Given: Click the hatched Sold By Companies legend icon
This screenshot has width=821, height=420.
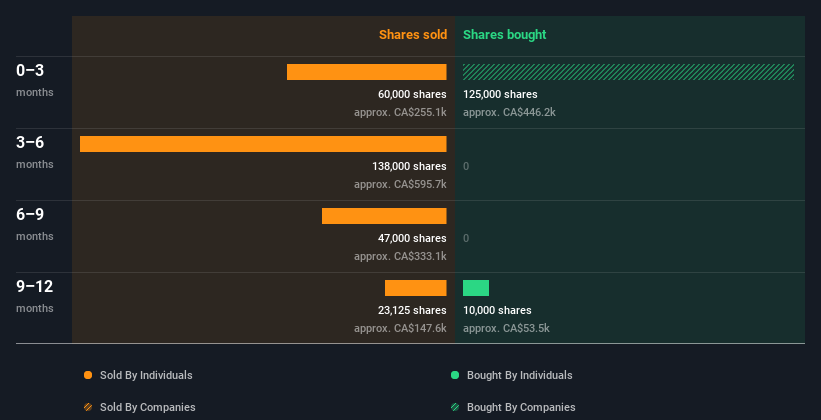Looking at the screenshot, I should pos(88,407).
